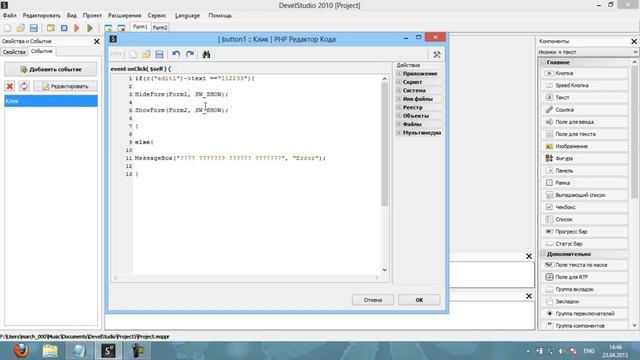Click the New project icon in main toolbar
This screenshot has width=640, height=360.
7,28
